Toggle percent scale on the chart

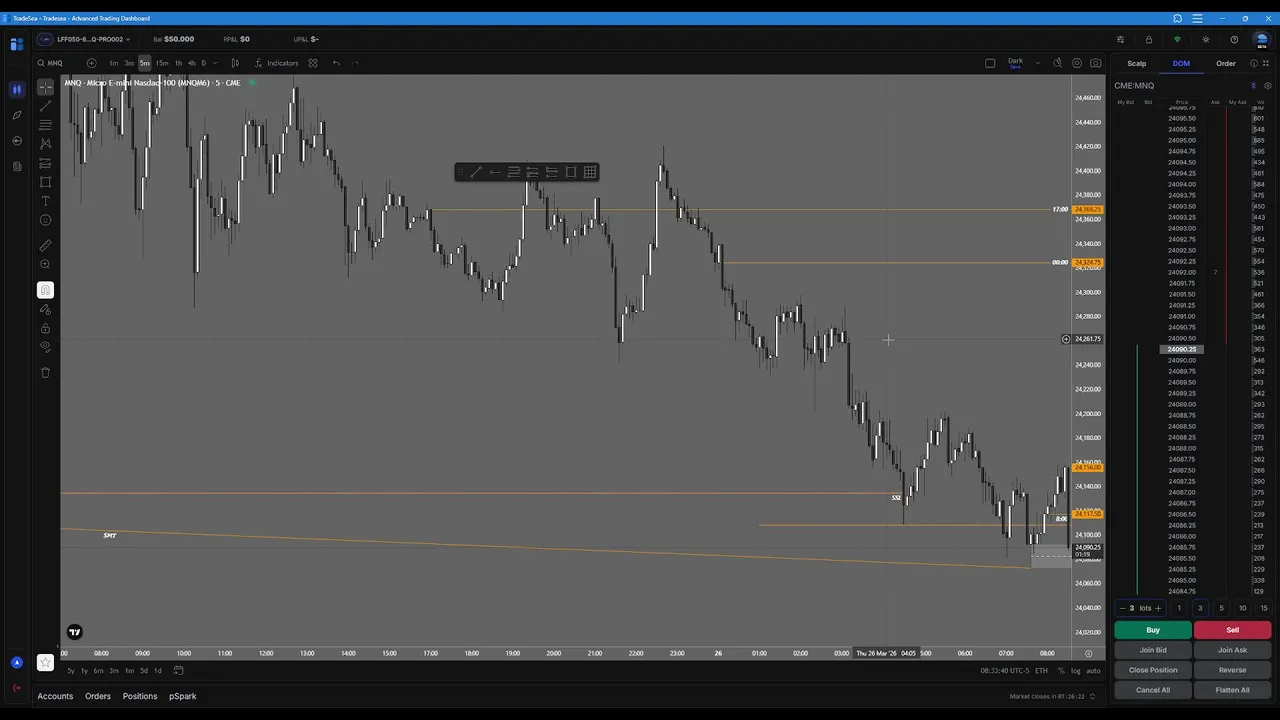[x=1062, y=671]
